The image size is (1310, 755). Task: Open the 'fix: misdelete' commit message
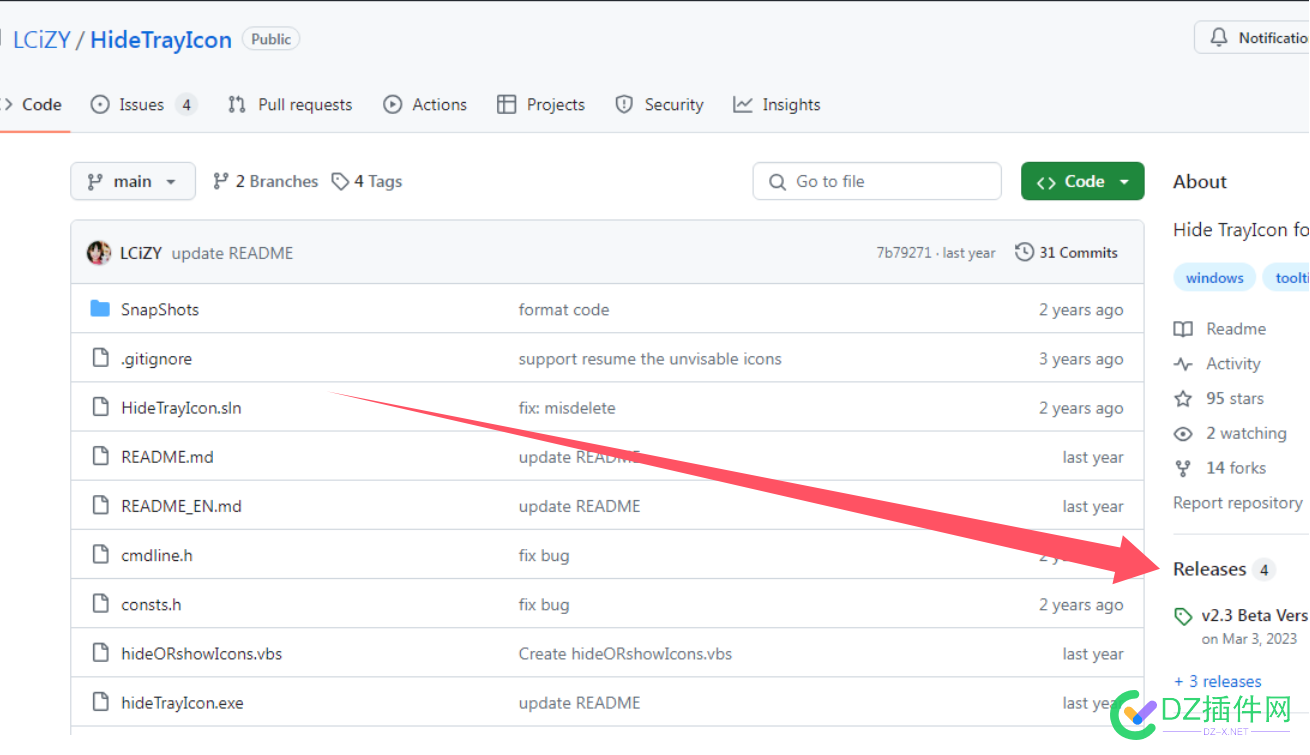(x=567, y=407)
